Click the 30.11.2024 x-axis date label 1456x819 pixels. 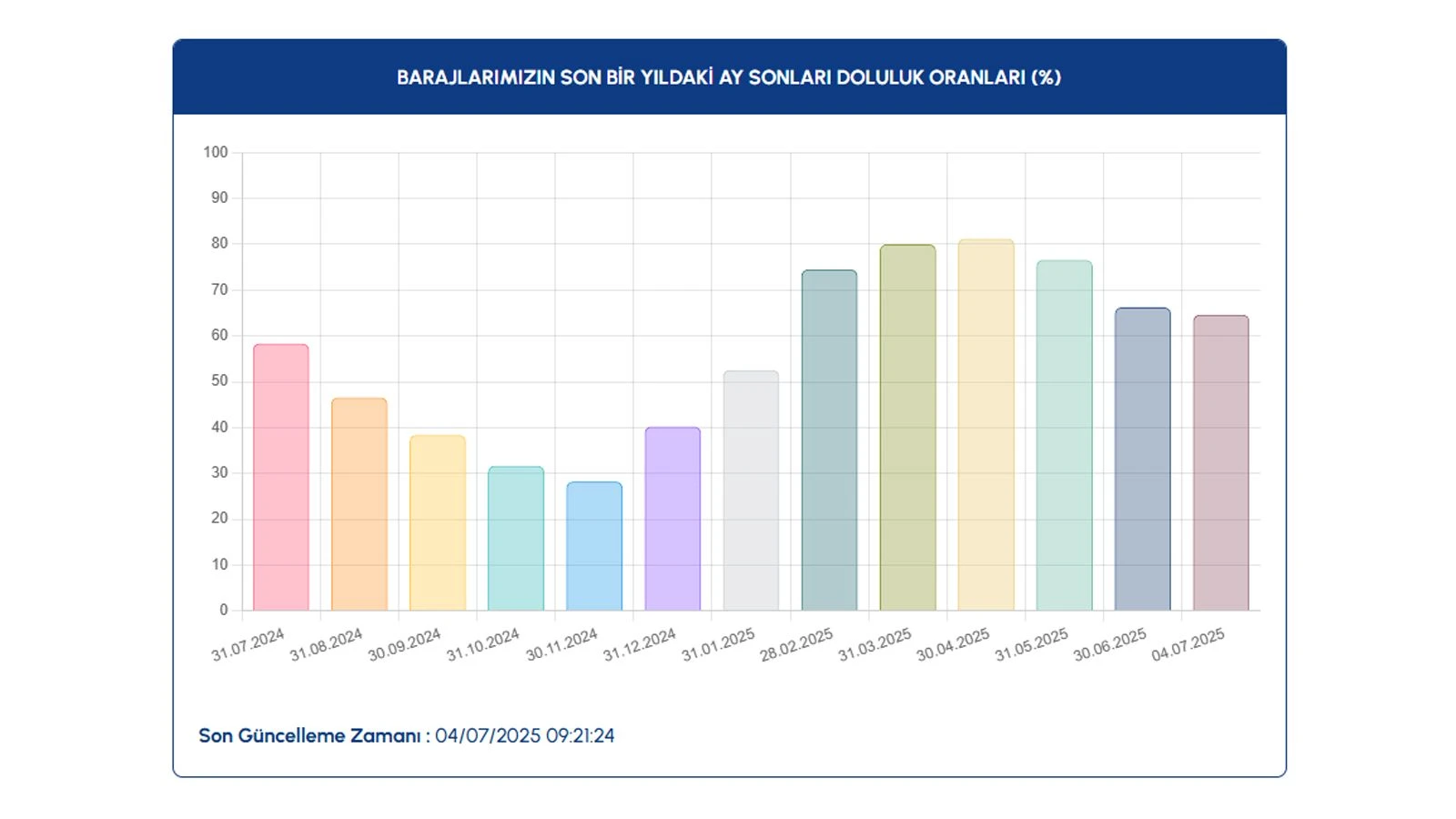coord(561,644)
